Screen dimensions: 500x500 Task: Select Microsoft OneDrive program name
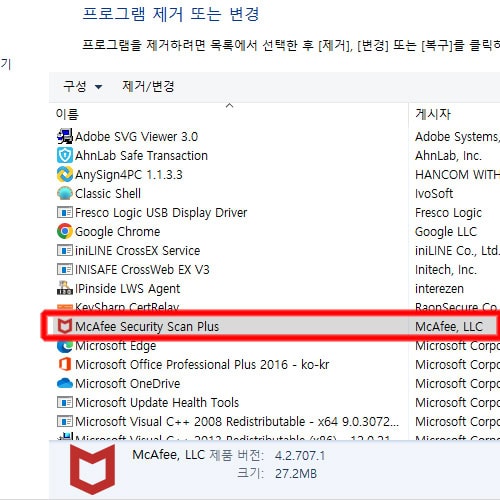tap(127, 384)
